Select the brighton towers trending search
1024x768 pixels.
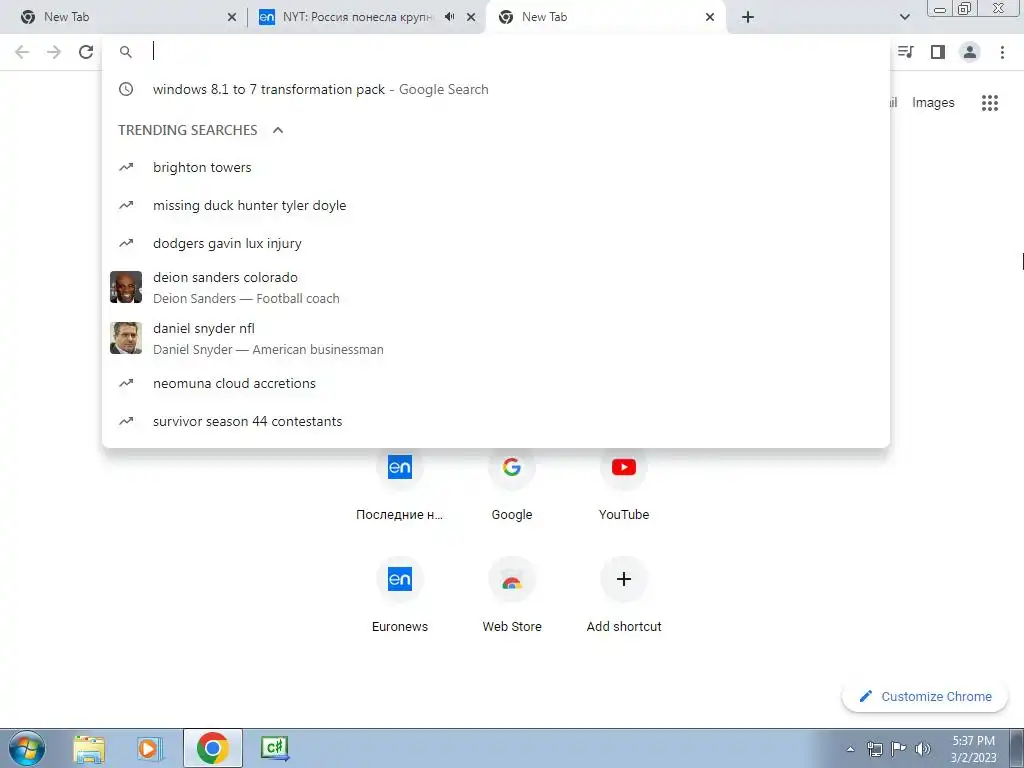pyautogui.click(x=496, y=167)
